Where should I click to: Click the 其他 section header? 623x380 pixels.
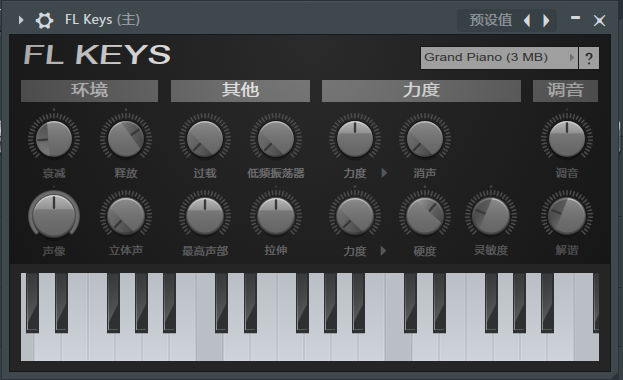click(240, 91)
